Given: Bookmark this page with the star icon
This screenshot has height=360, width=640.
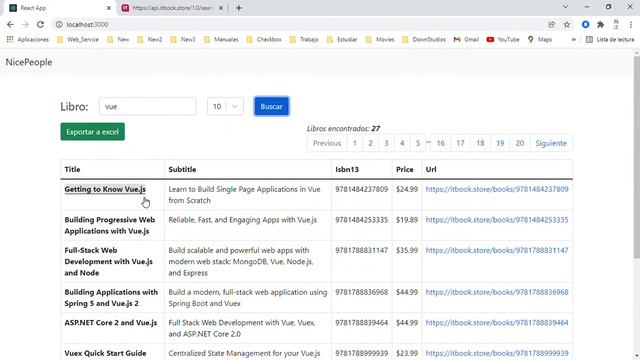Looking at the screenshot, I should [x=567, y=24].
